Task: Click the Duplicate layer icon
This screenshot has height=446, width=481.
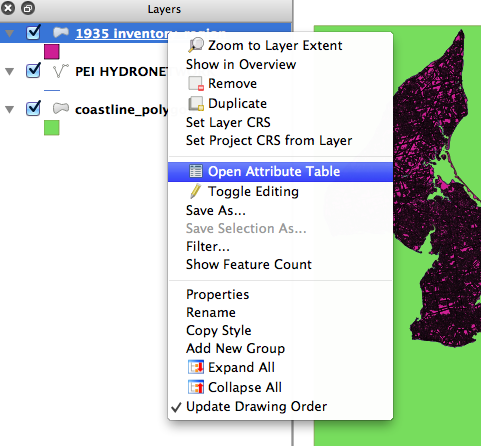Action: click(x=196, y=103)
